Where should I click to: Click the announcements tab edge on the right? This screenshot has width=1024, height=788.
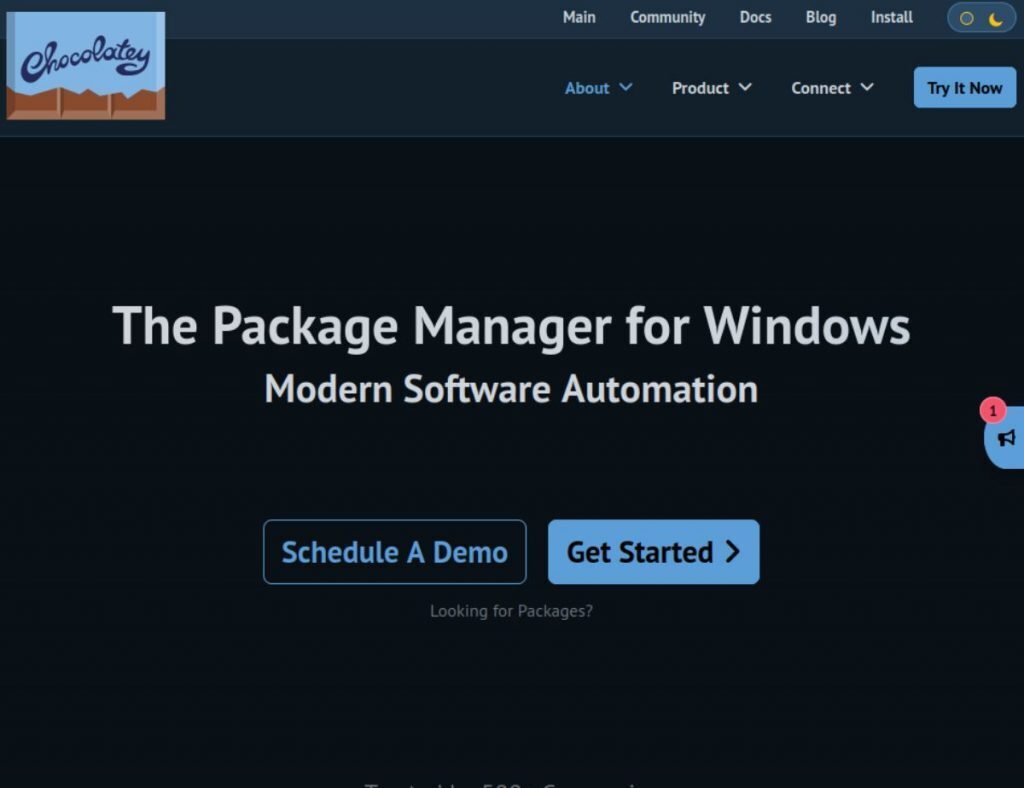pos(1012,440)
